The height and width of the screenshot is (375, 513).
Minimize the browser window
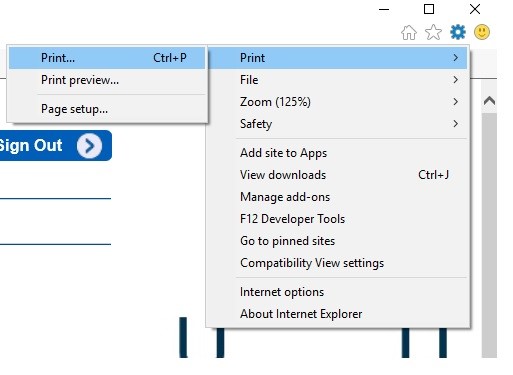click(x=384, y=9)
